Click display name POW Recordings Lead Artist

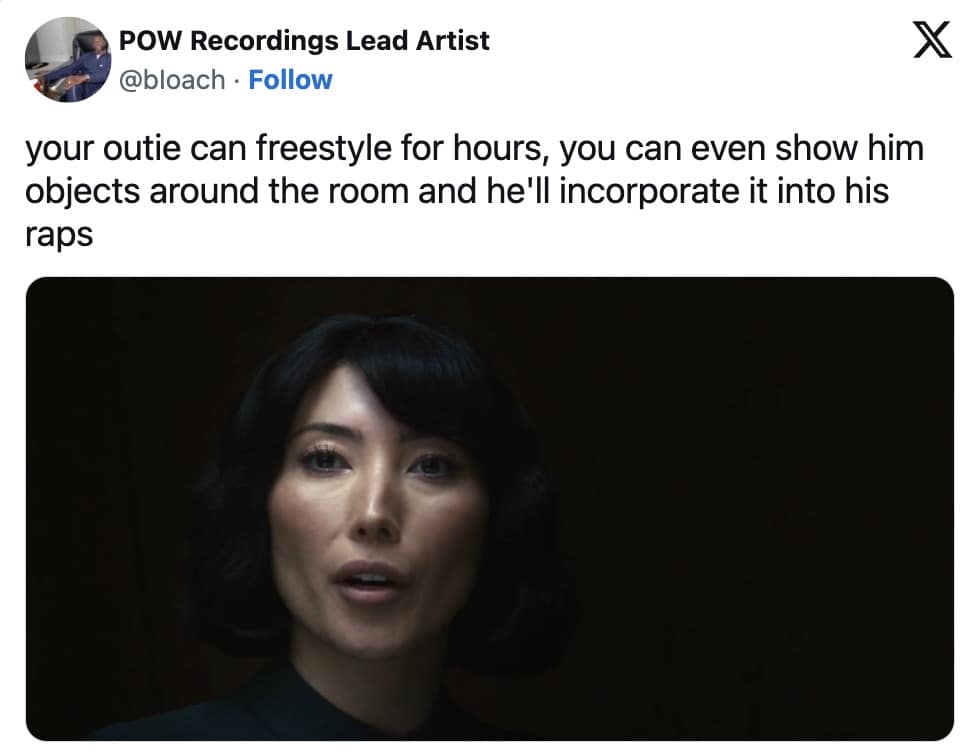coord(304,40)
